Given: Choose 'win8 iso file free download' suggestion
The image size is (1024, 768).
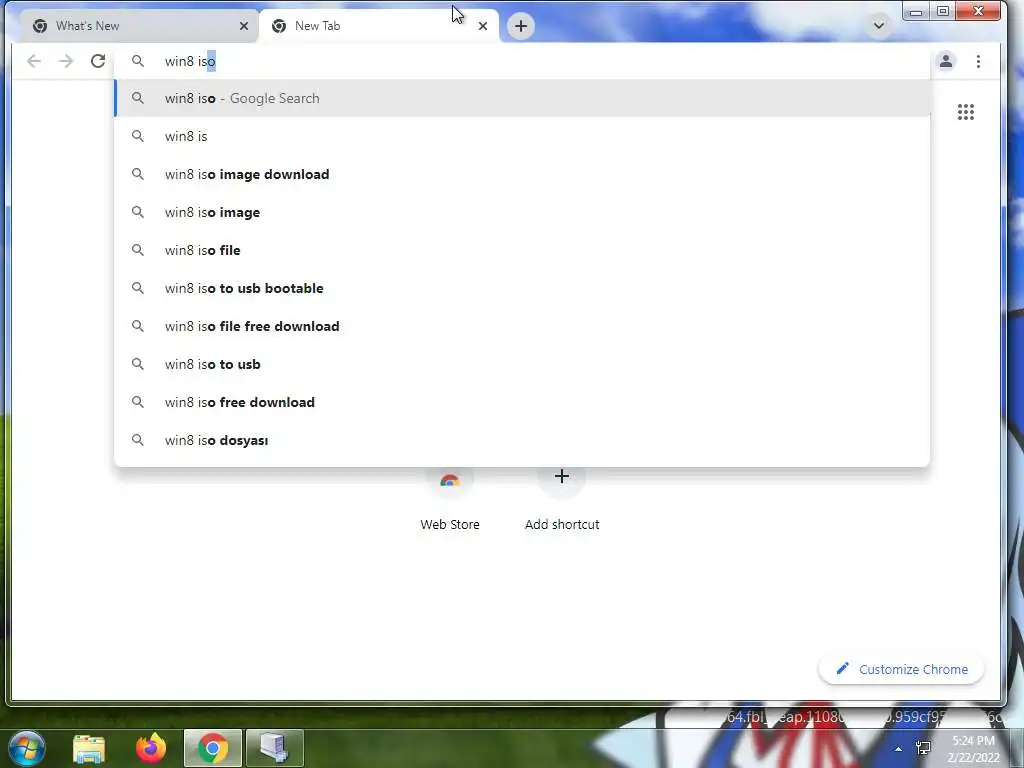Looking at the screenshot, I should [x=522, y=326].
